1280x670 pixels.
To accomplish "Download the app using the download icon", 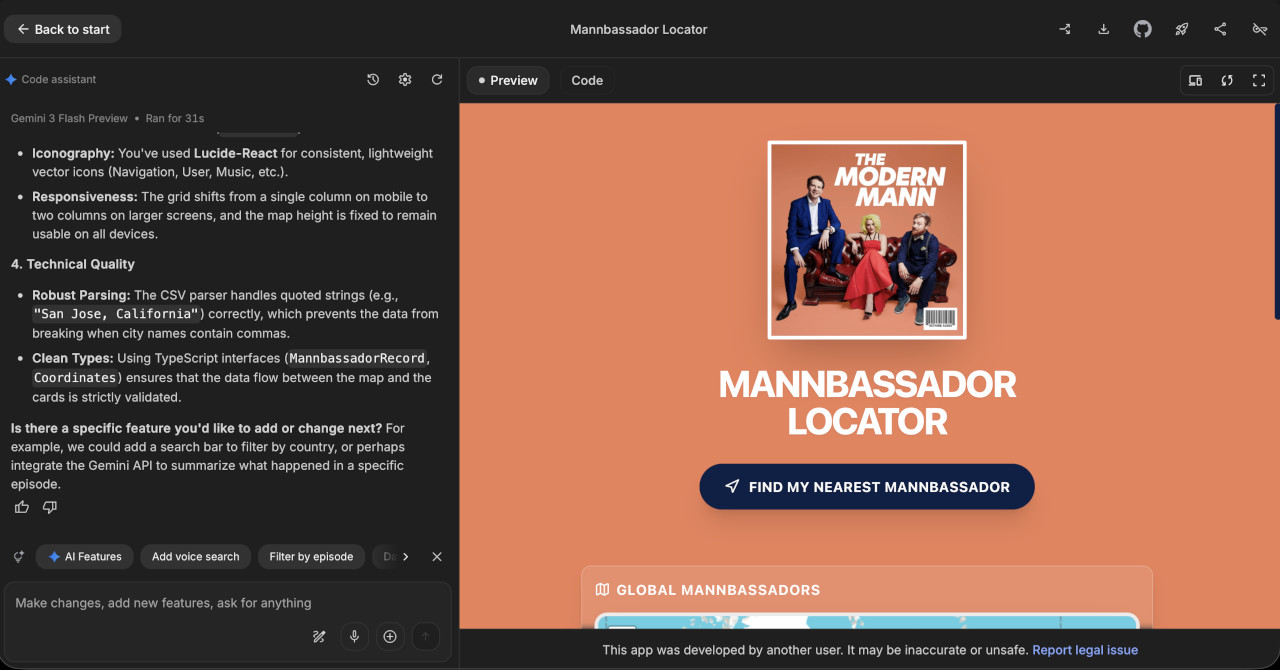I will (x=1104, y=29).
